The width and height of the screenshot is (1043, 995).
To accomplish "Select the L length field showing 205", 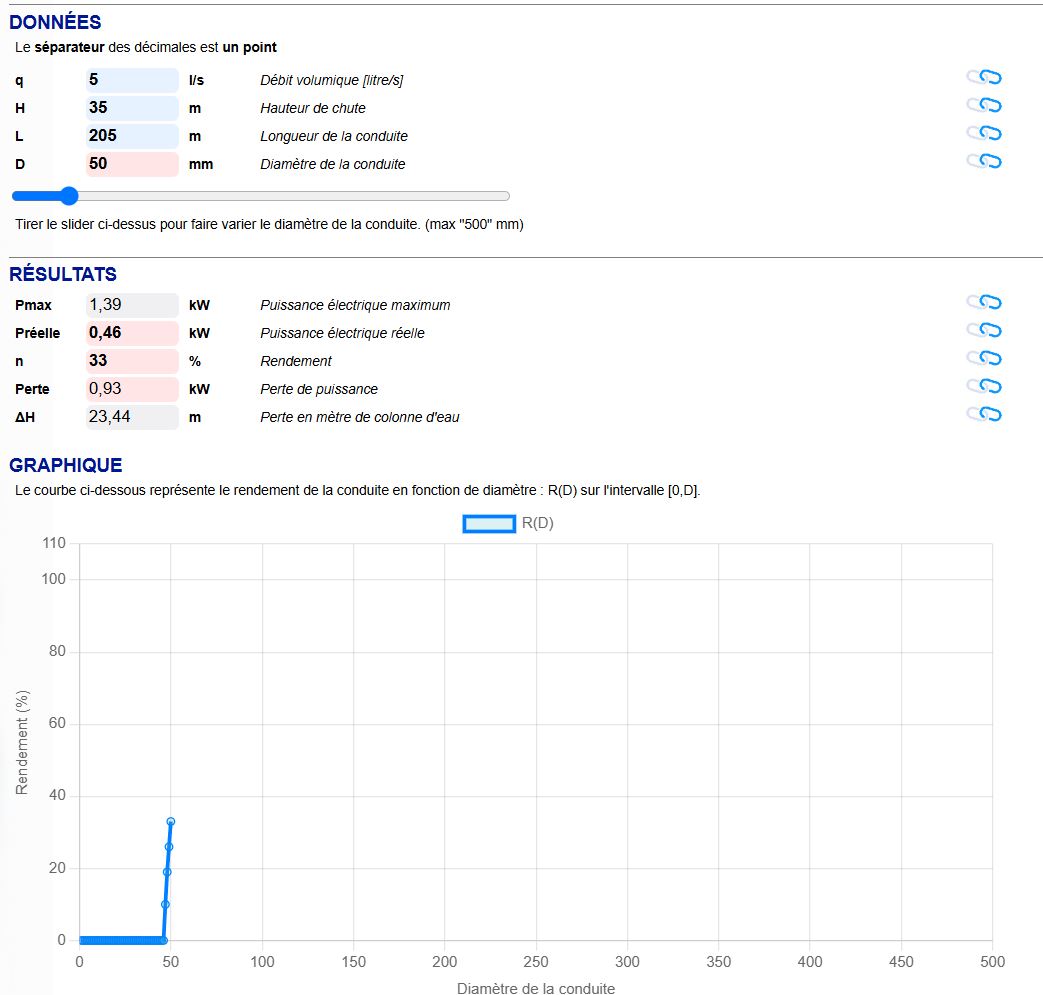I will pos(132,136).
